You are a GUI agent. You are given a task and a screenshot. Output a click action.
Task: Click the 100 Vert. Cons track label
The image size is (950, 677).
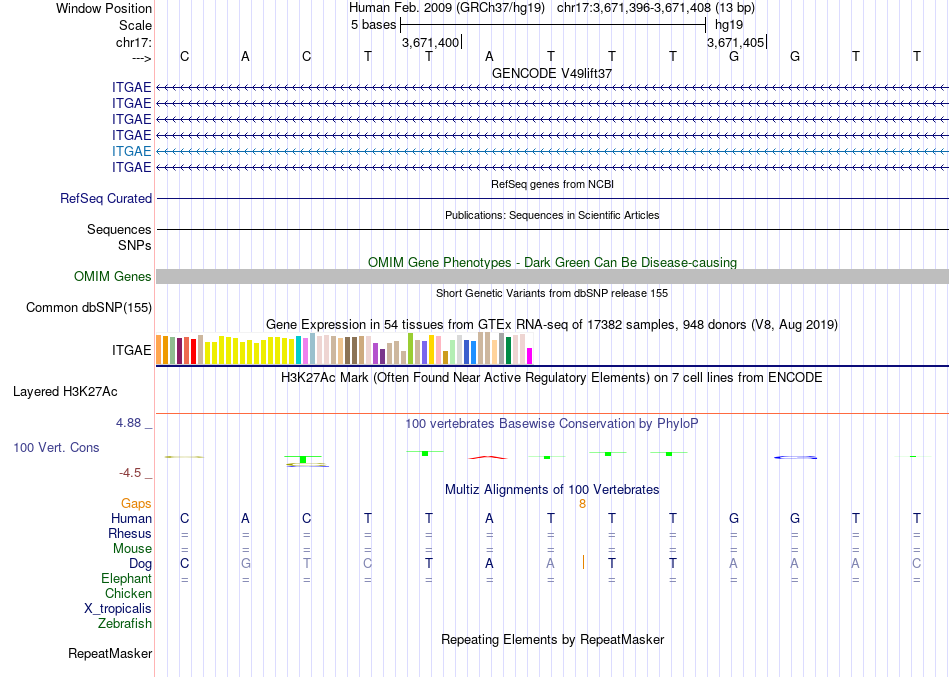(56, 447)
